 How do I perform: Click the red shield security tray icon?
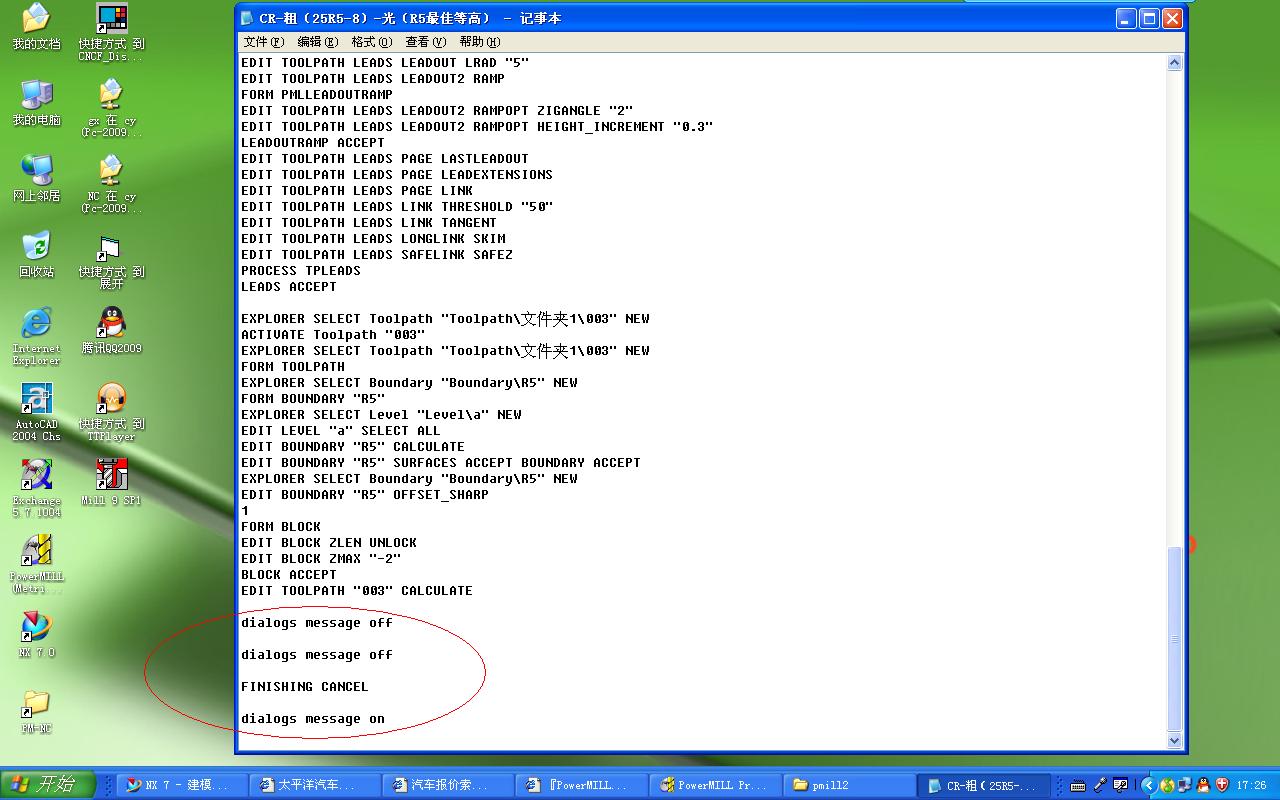coord(1221,785)
